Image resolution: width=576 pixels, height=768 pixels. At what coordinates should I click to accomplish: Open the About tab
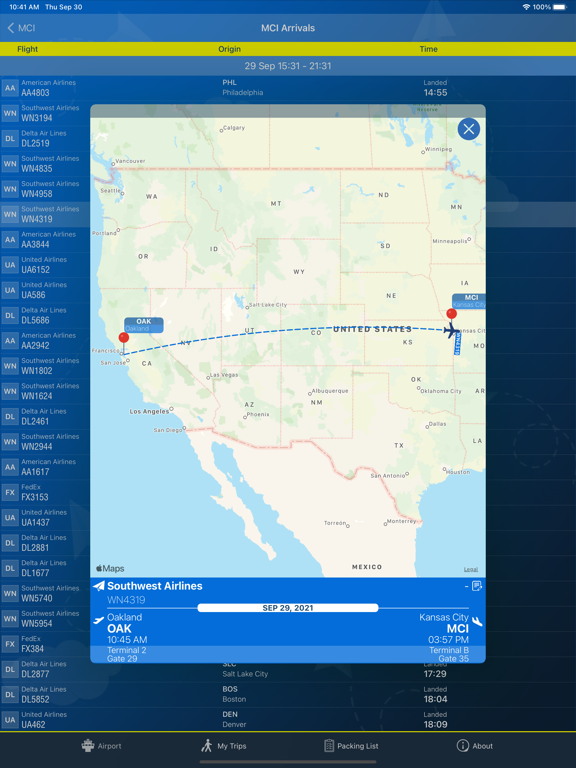(x=475, y=746)
